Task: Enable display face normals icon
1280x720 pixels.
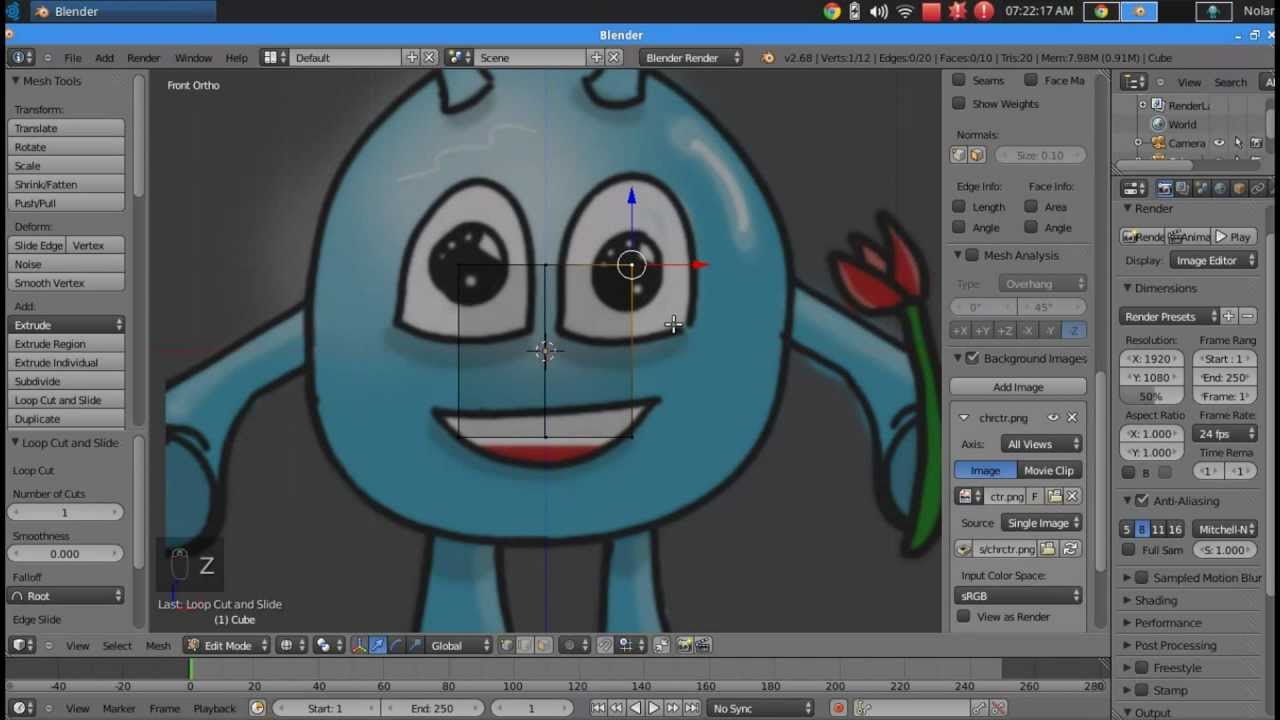Action: coord(977,155)
